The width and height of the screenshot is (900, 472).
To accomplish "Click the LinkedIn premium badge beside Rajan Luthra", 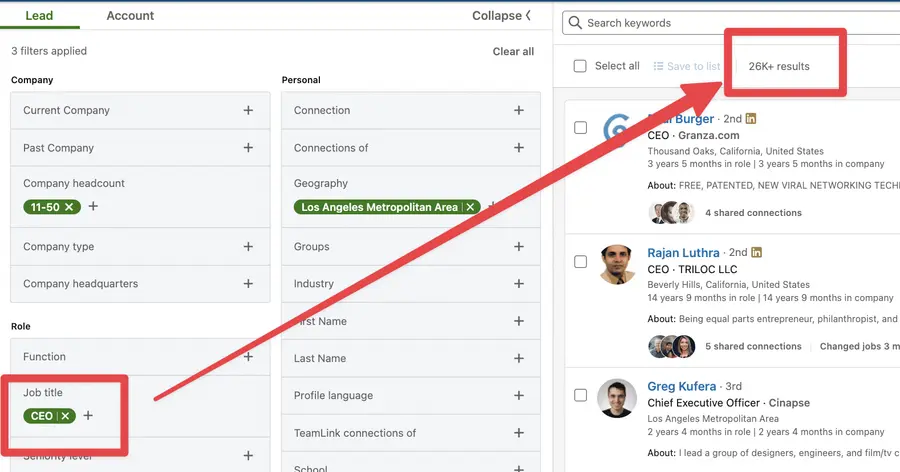I will tap(757, 252).
